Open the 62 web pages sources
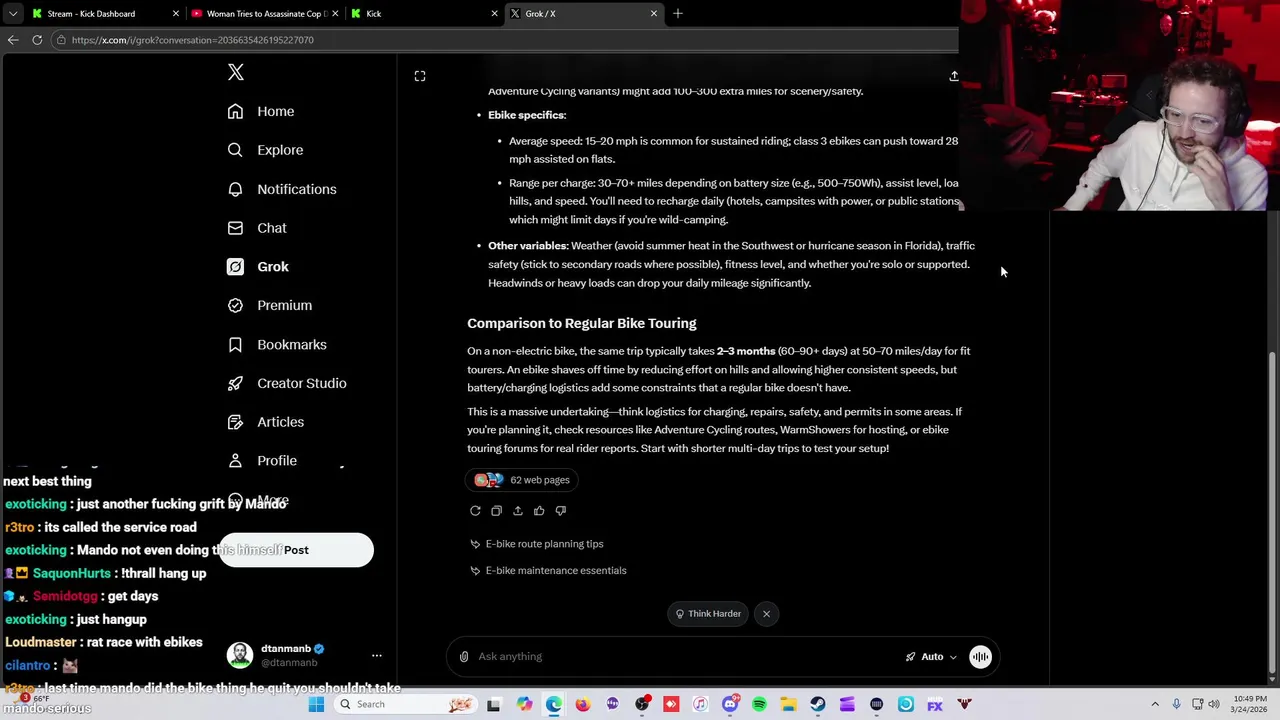The image size is (1280, 720). 522,480
